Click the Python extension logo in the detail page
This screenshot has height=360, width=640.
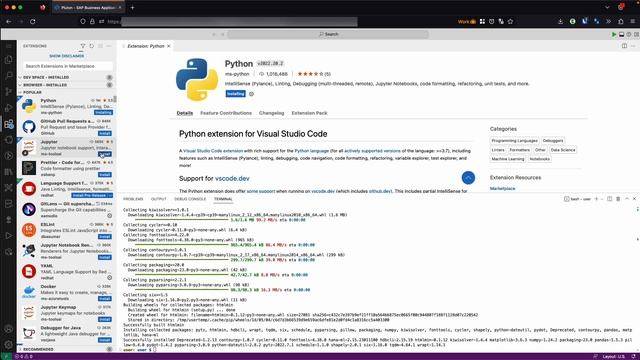click(197, 79)
